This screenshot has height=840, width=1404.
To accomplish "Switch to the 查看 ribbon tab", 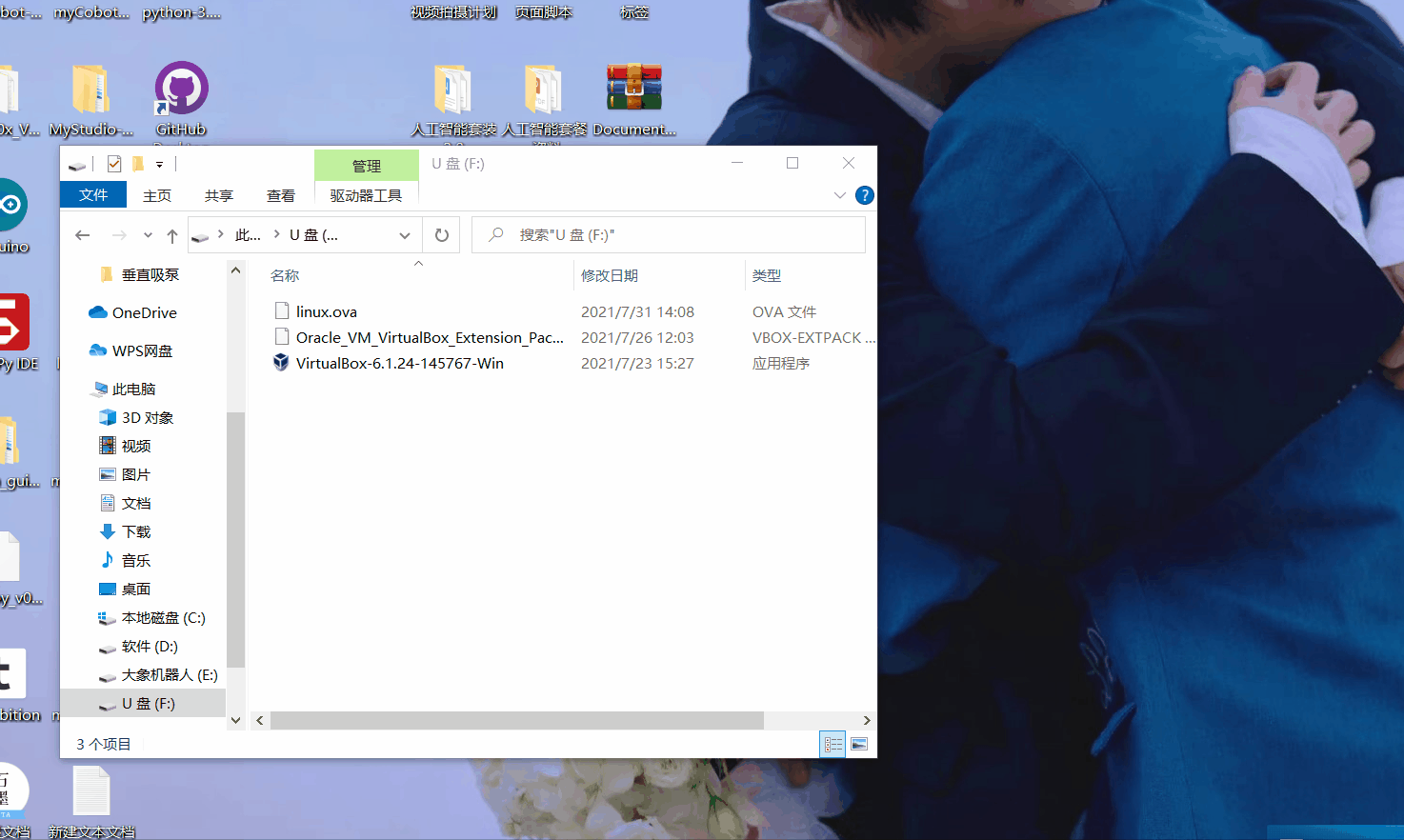I will [x=280, y=195].
